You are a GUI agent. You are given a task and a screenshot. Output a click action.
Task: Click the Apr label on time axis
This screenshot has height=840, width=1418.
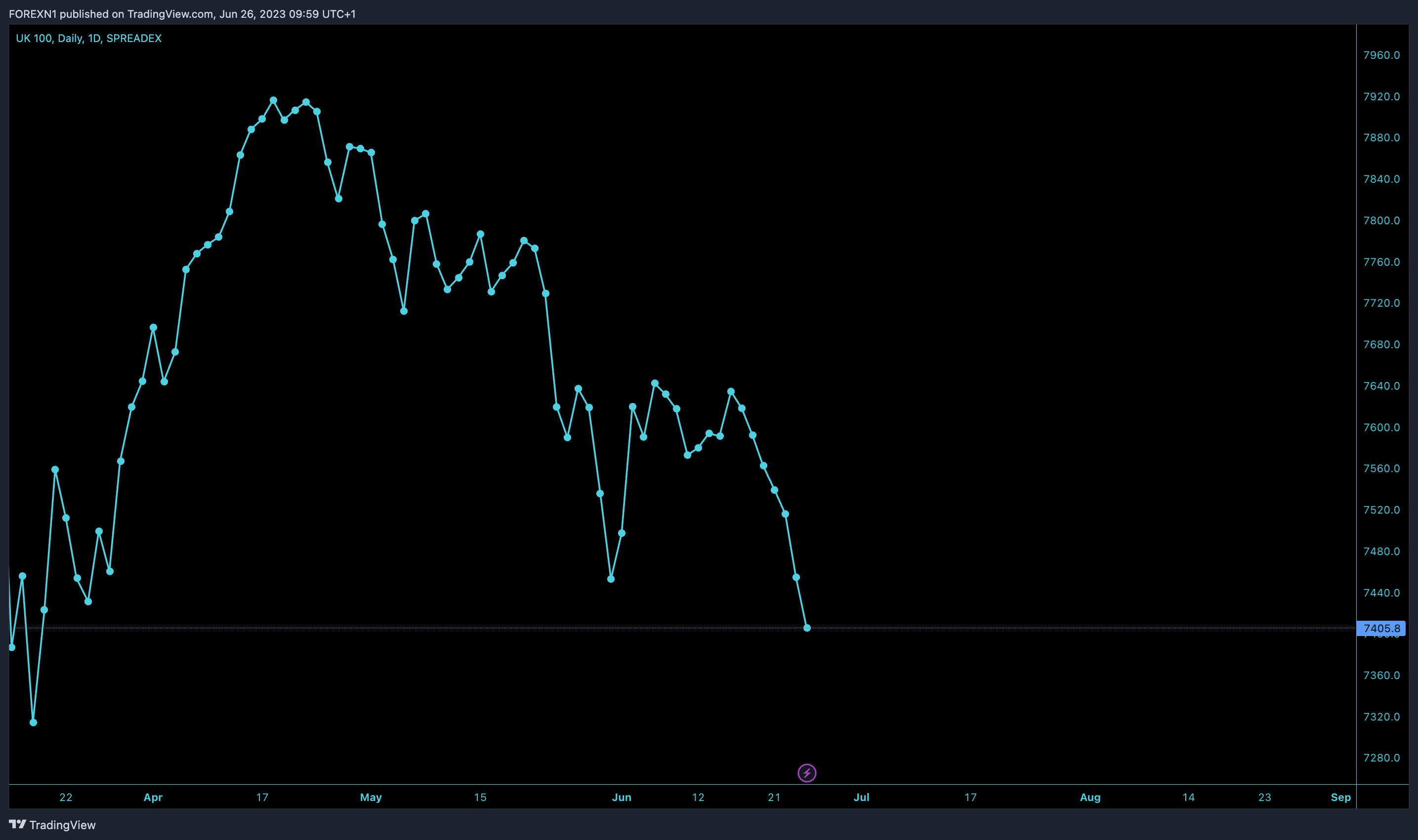153,797
